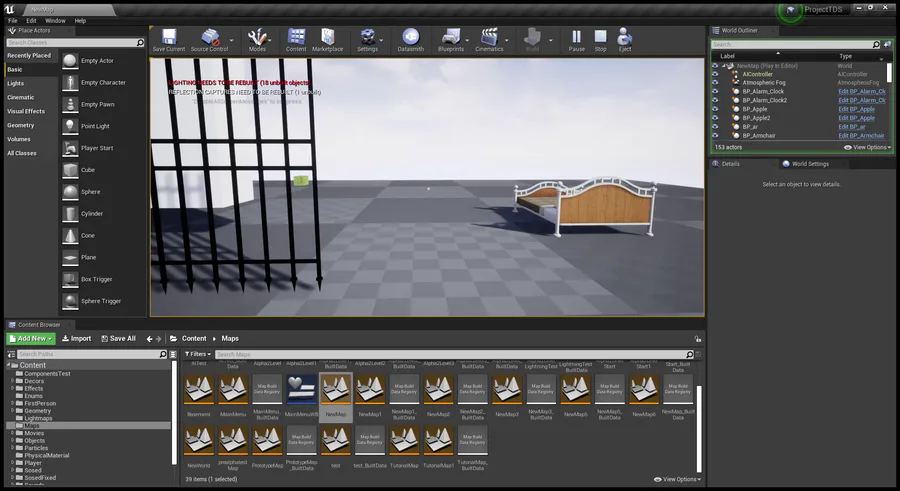
Task: Click the Content Browser vertical scrollbar
Action: point(699,428)
